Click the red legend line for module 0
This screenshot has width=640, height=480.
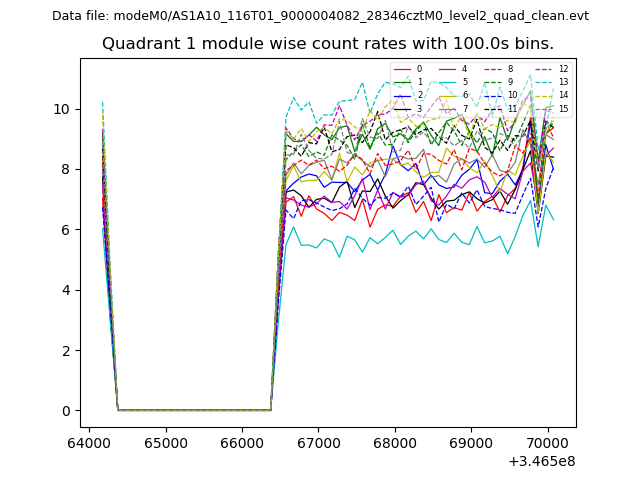click(400, 69)
